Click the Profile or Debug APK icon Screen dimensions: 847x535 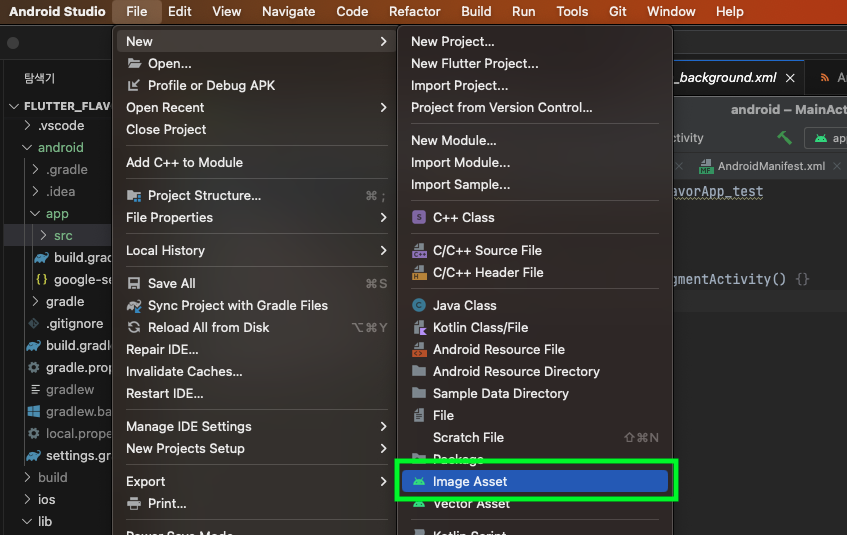coord(133,85)
